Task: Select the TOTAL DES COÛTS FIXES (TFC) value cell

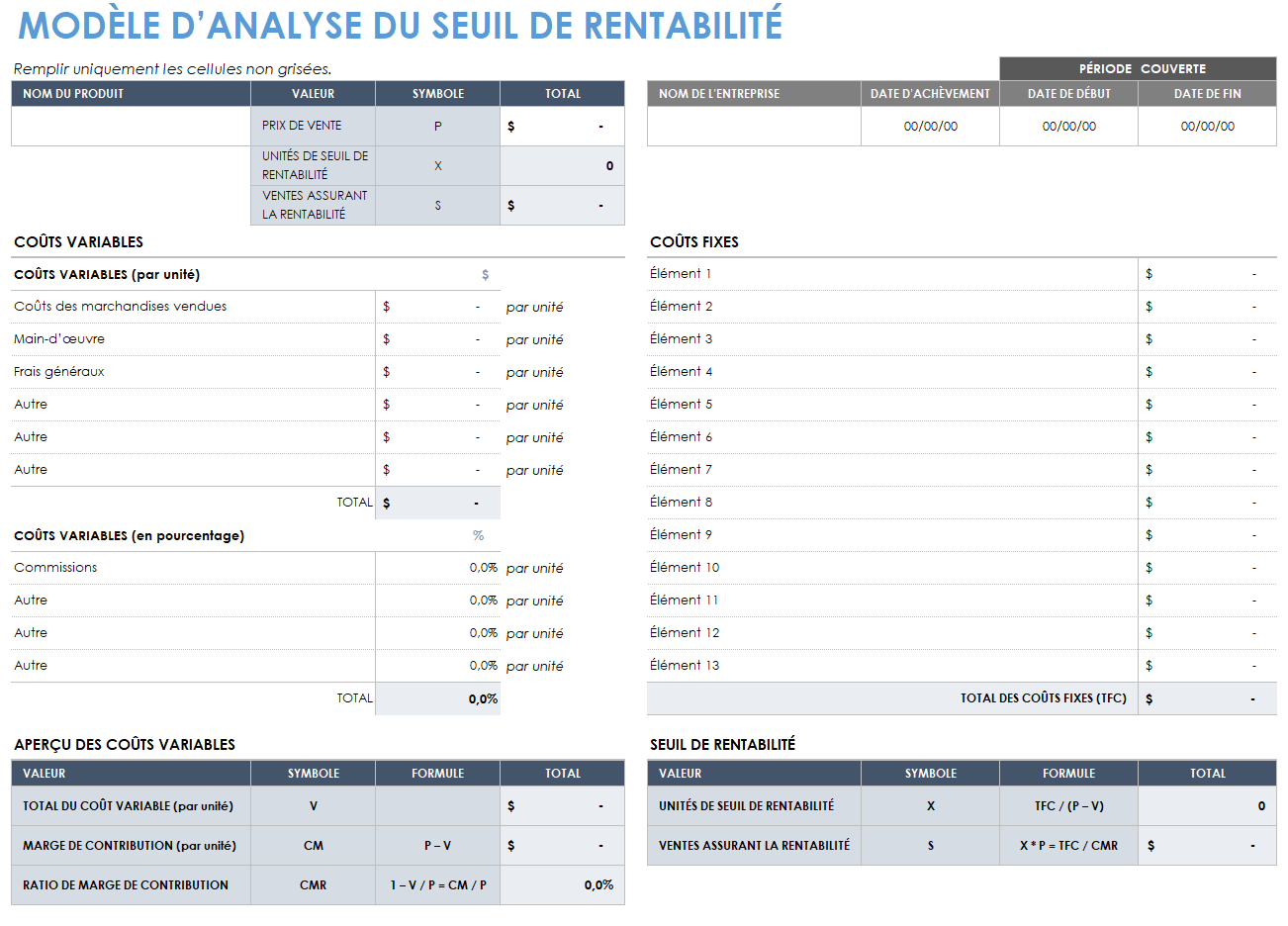Action: coord(1207,698)
